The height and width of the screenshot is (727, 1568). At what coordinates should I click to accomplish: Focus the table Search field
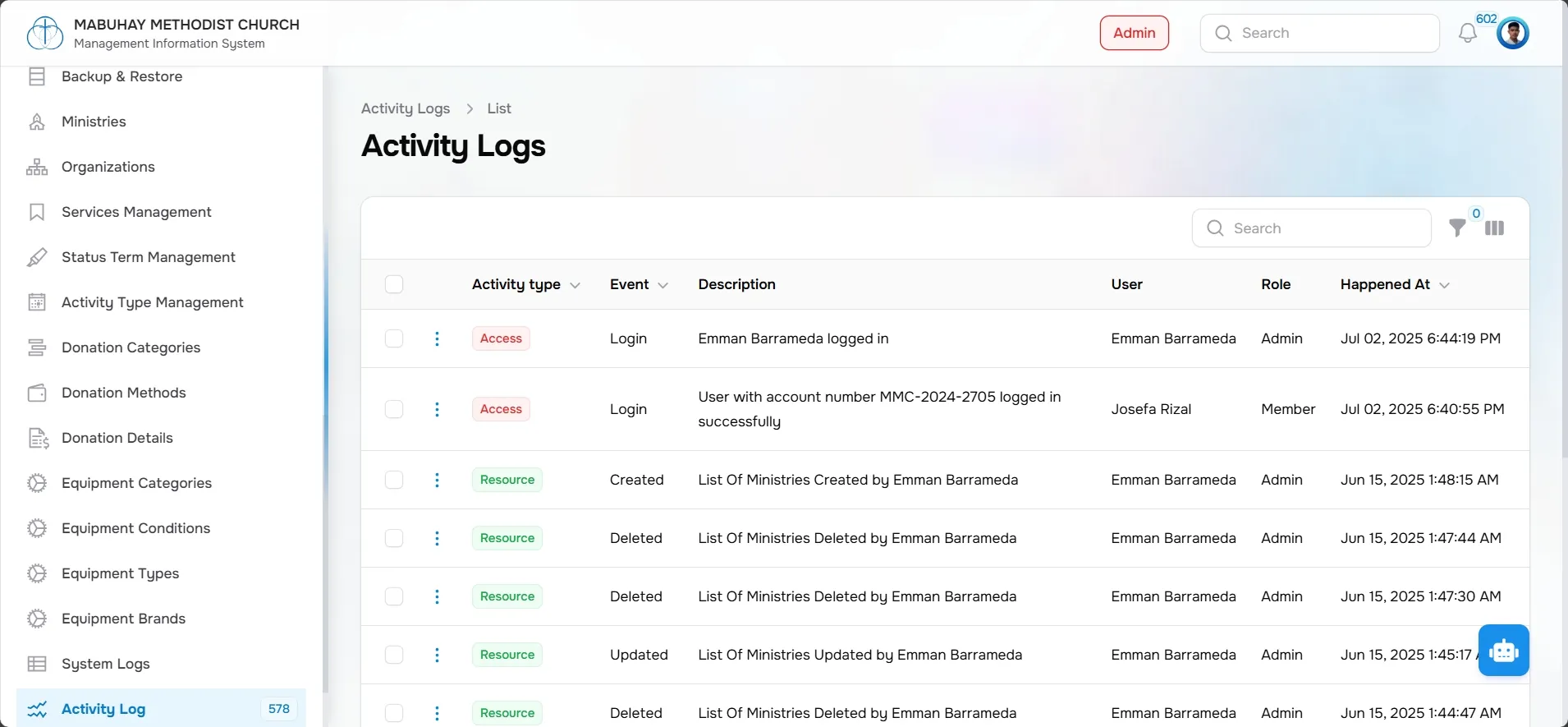coord(1311,228)
